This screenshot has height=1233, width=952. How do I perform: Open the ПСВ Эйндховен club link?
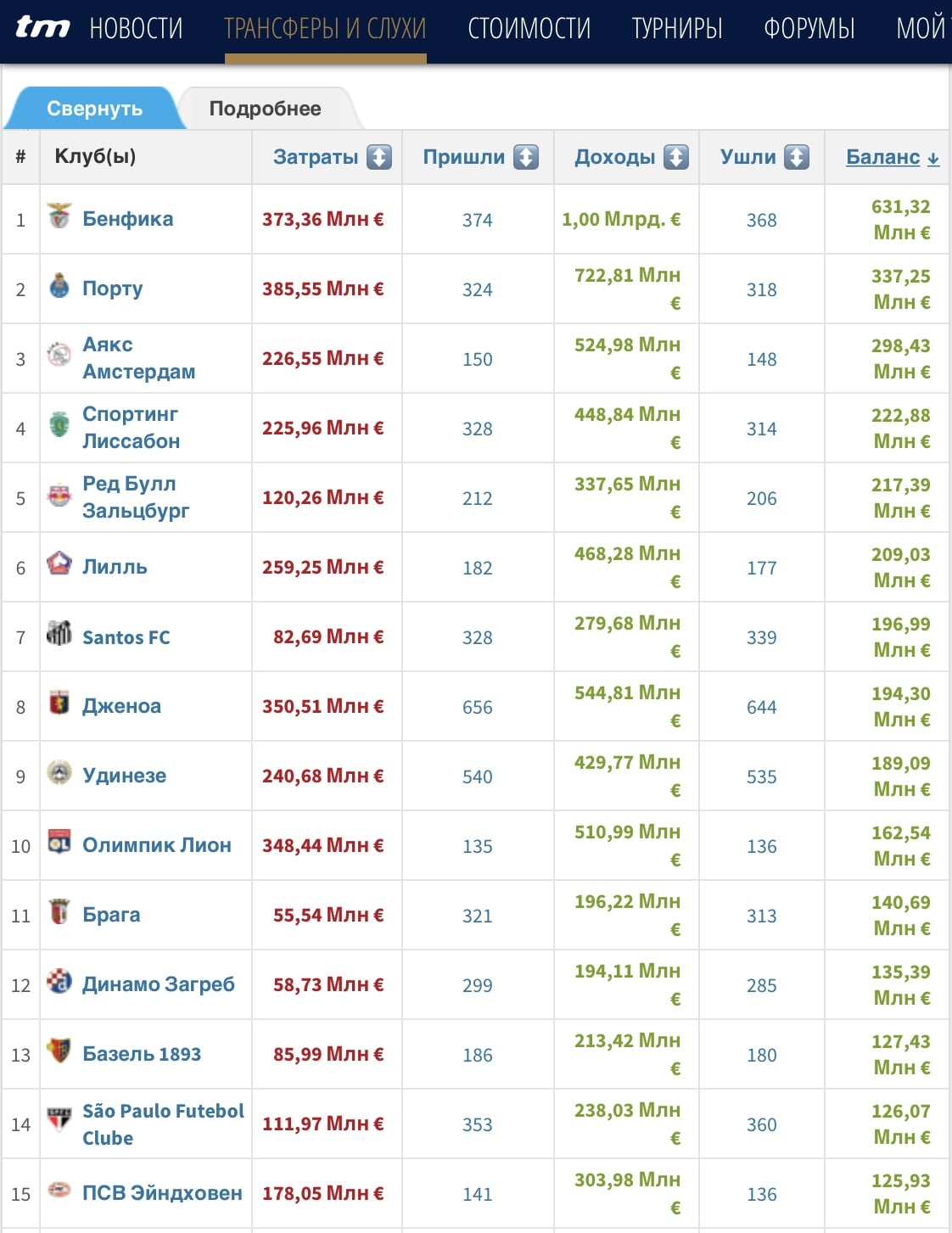coord(162,1193)
